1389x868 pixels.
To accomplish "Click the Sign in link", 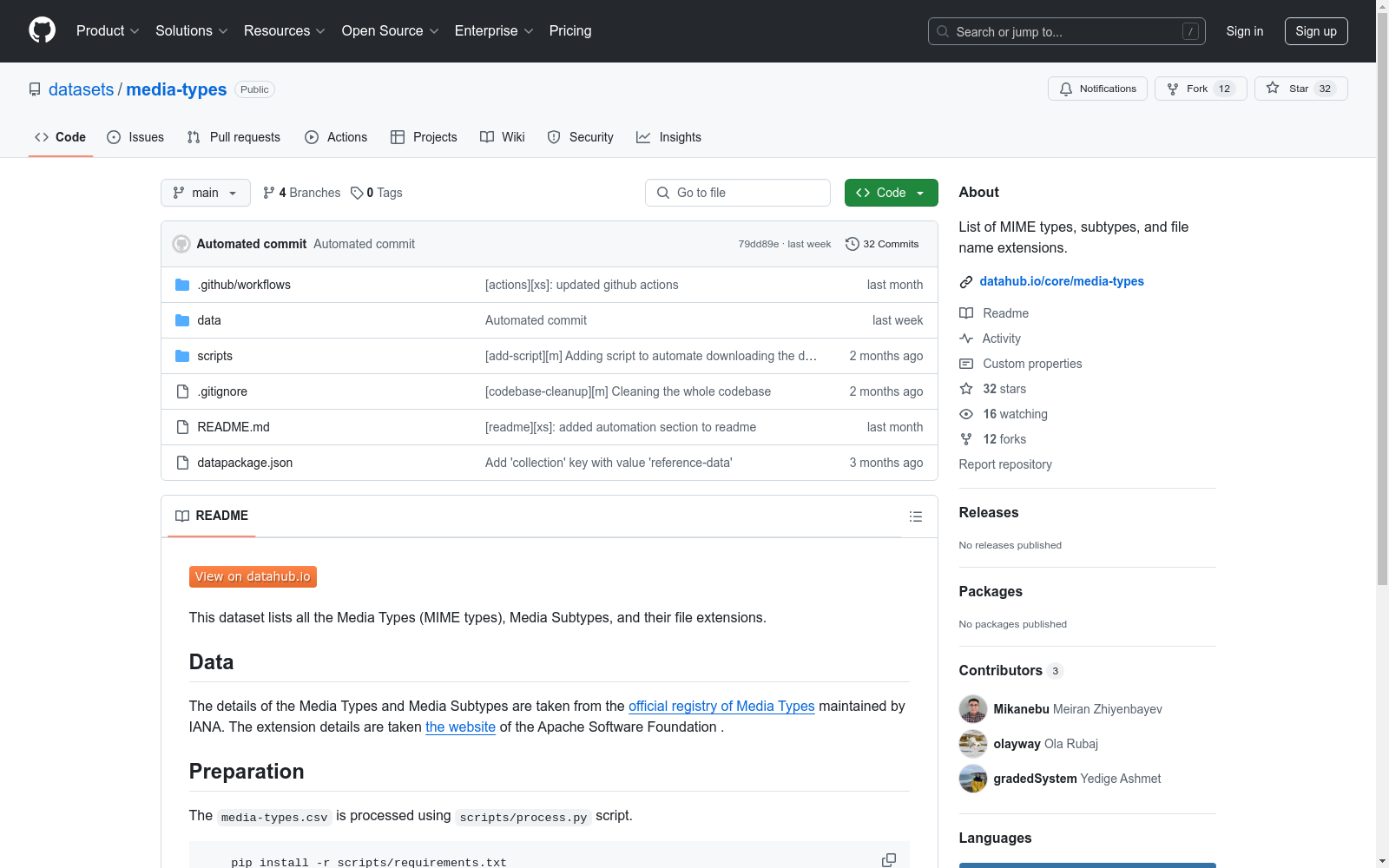I will point(1245,31).
